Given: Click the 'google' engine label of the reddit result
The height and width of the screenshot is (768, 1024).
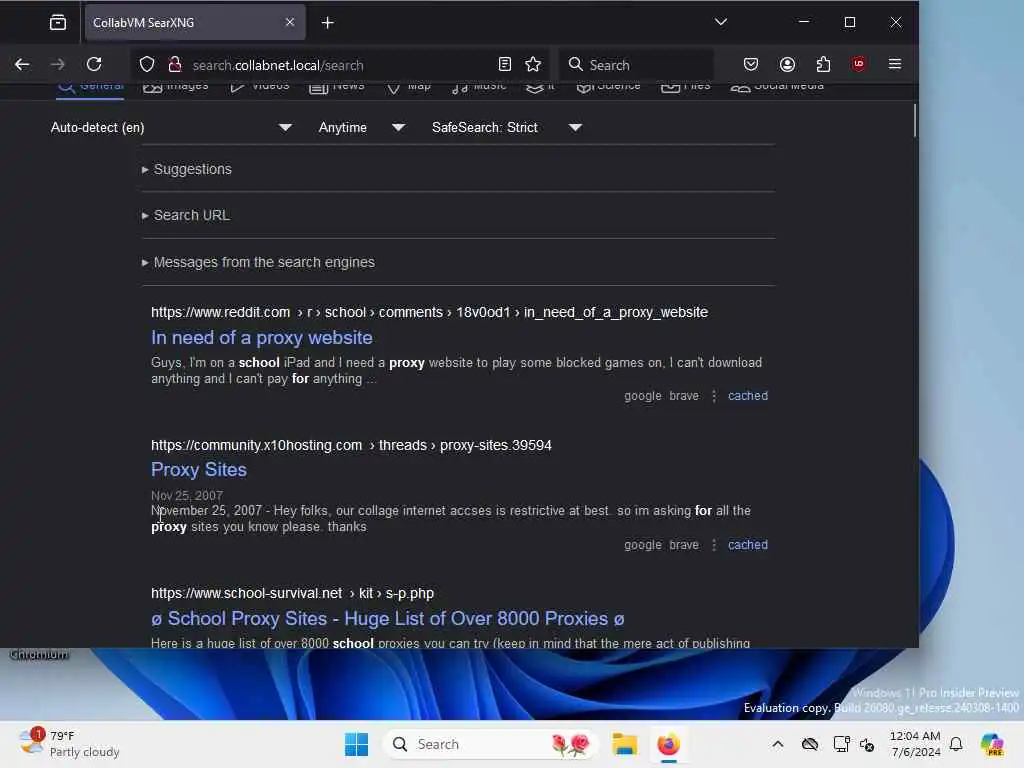Looking at the screenshot, I should (x=643, y=396).
